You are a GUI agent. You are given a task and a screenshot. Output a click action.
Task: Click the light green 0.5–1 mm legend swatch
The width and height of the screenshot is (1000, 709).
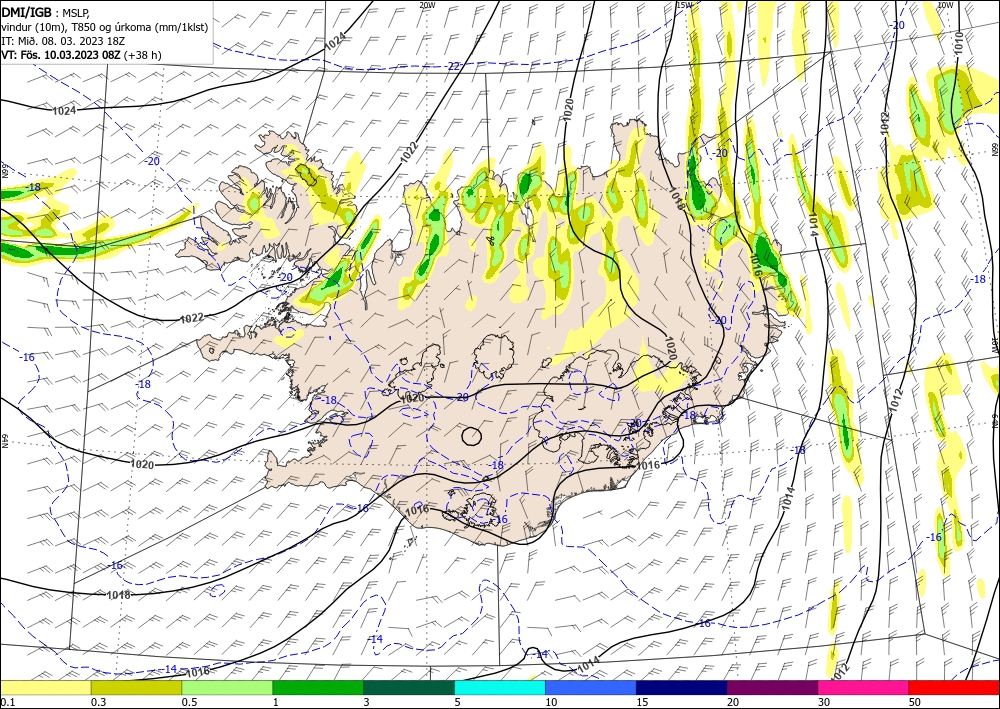[x=227, y=687]
